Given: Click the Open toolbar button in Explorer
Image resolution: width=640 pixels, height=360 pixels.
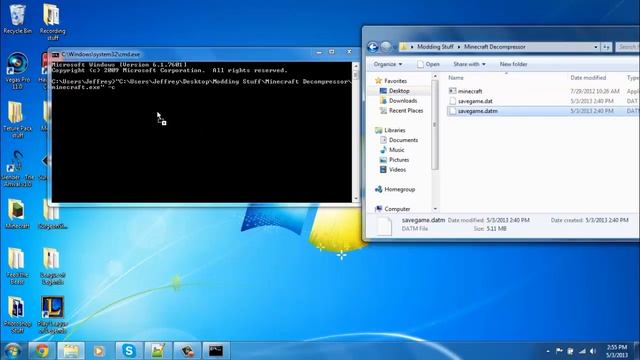Looking at the screenshot, I should click(428, 64).
